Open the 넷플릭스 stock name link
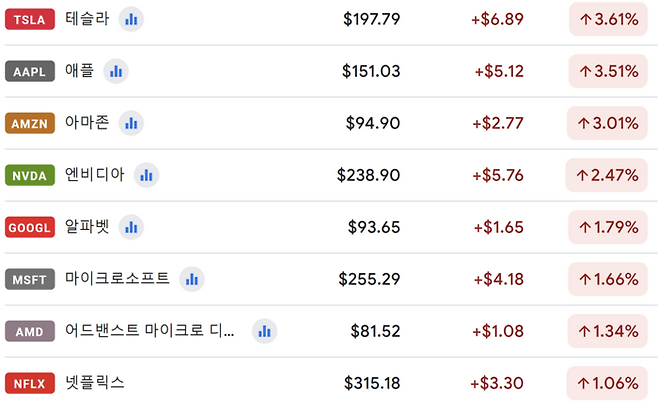This screenshot has height=410, width=658. coord(94,383)
